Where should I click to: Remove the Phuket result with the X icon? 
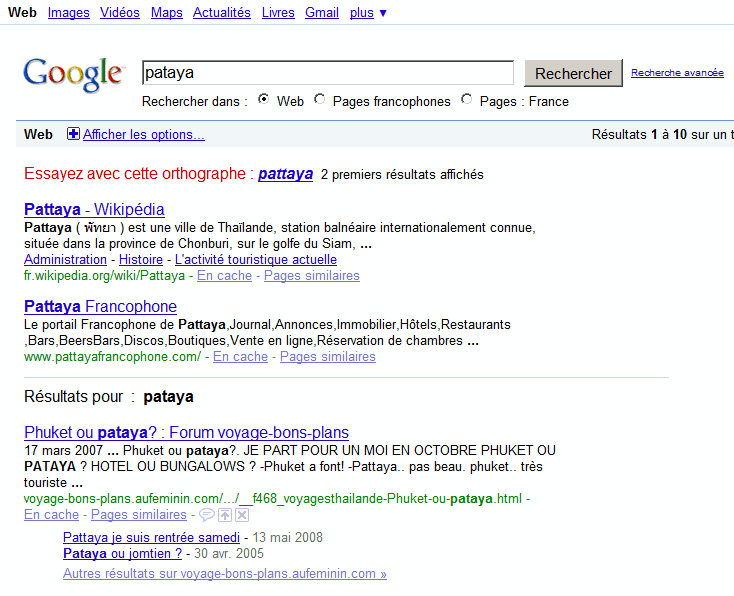pyautogui.click(x=242, y=515)
